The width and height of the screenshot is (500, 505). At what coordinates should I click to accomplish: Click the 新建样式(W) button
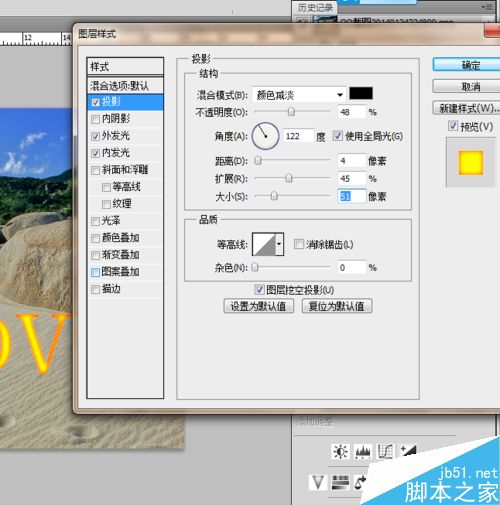pos(468,108)
